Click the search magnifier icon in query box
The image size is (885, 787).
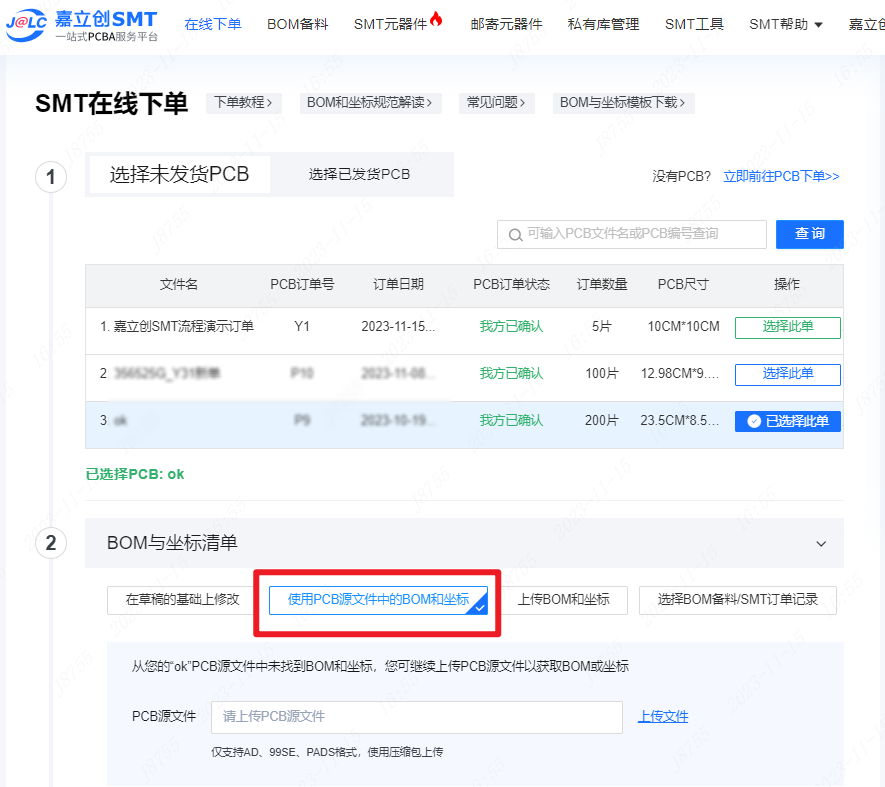click(515, 235)
